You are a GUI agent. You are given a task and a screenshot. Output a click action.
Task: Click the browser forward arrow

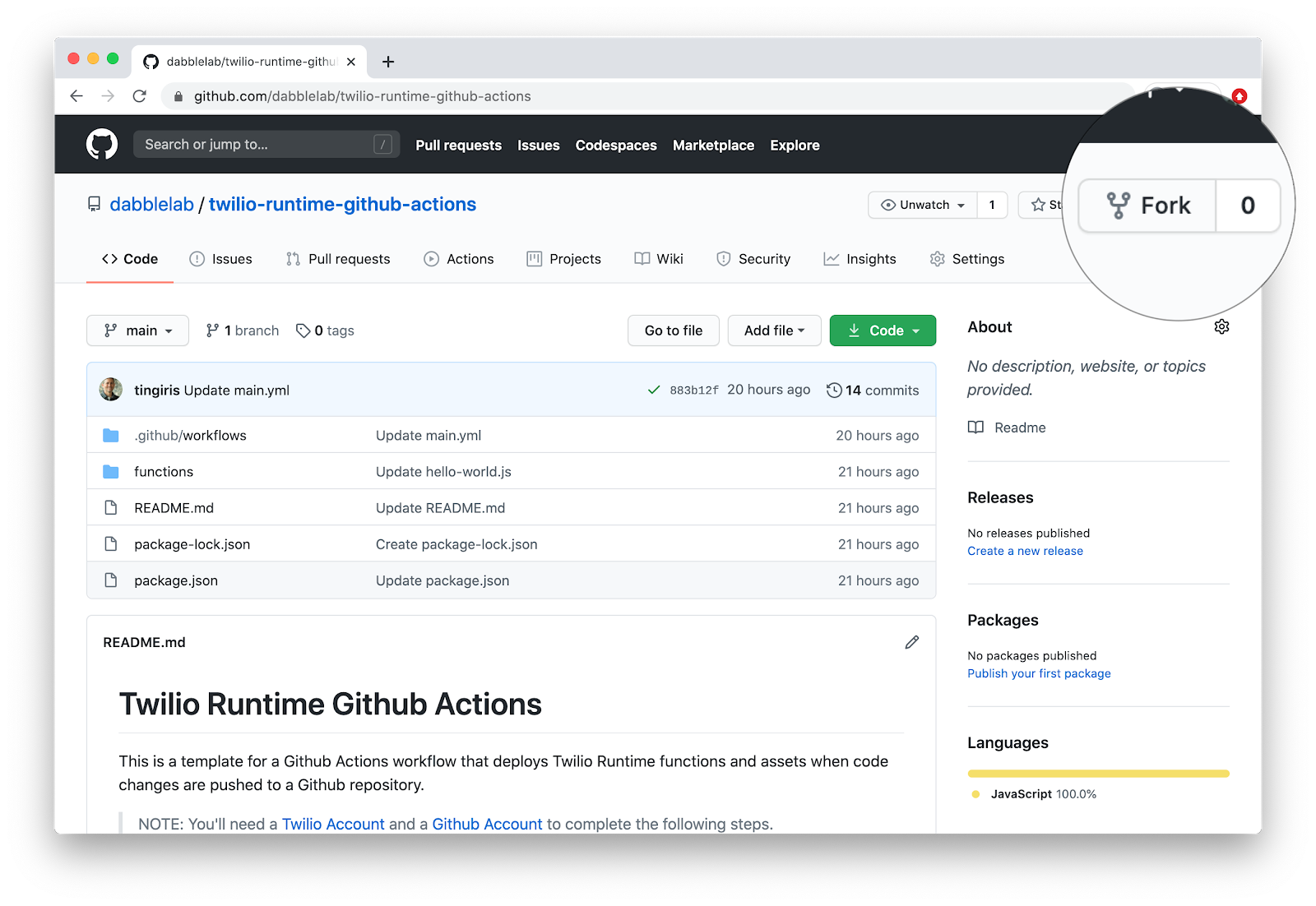[x=108, y=96]
